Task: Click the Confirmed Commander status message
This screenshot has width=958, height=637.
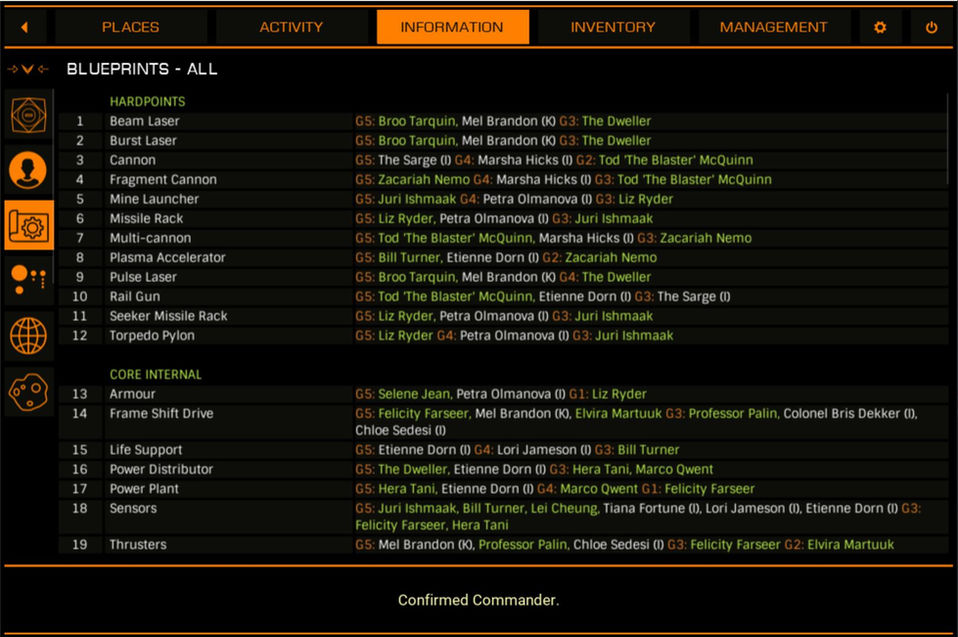Action: (478, 600)
